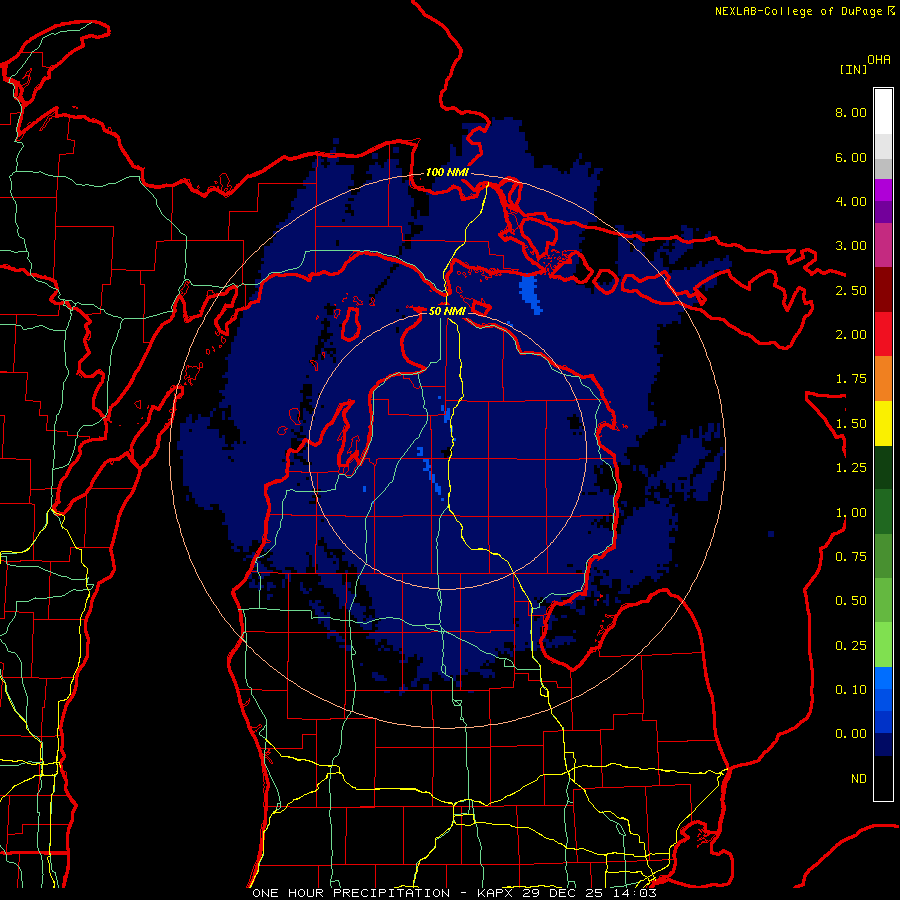
Task: Pick the dark red swatch beside 2.50
Action: tap(883, 290)
